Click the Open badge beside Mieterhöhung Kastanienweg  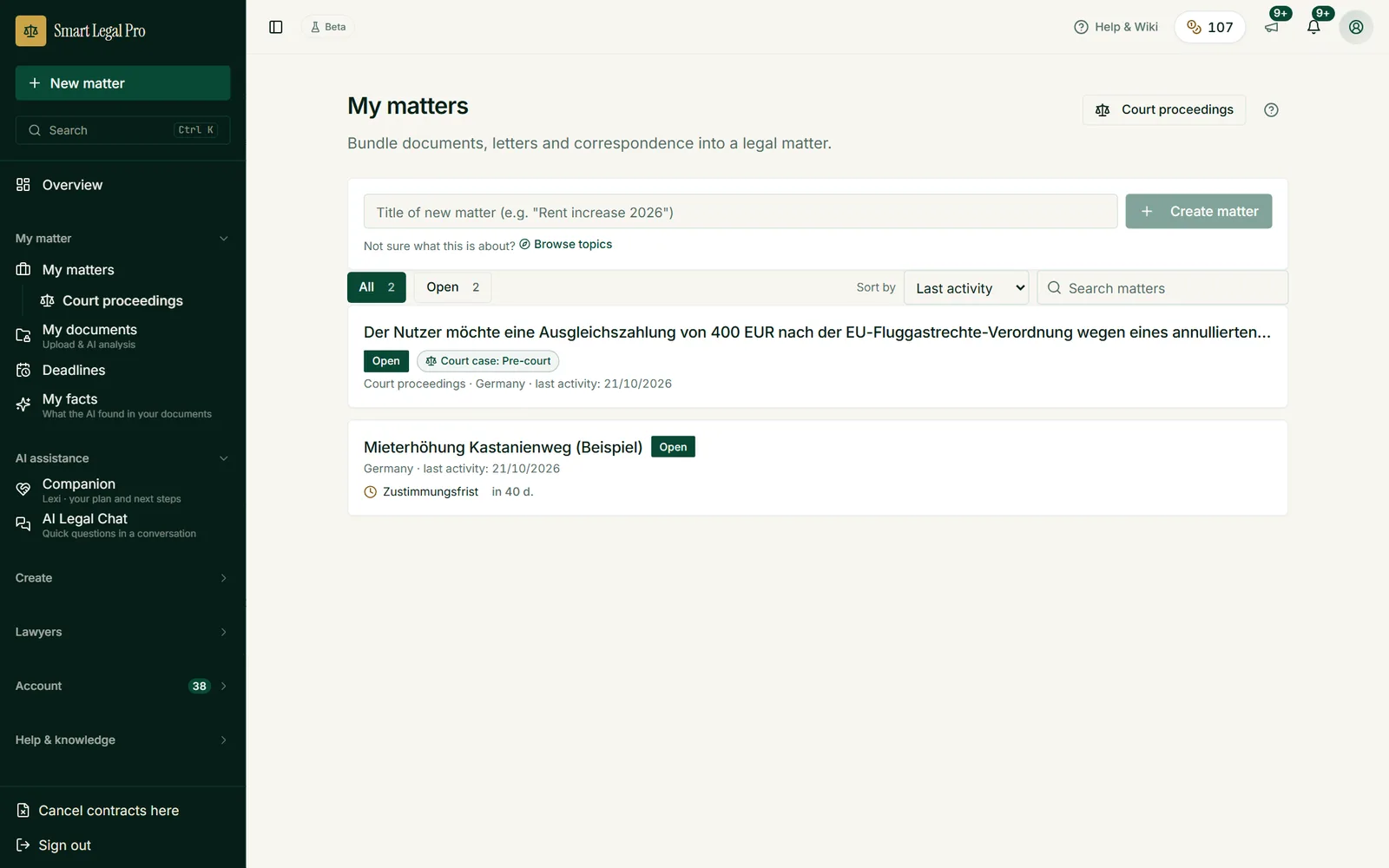673,447
